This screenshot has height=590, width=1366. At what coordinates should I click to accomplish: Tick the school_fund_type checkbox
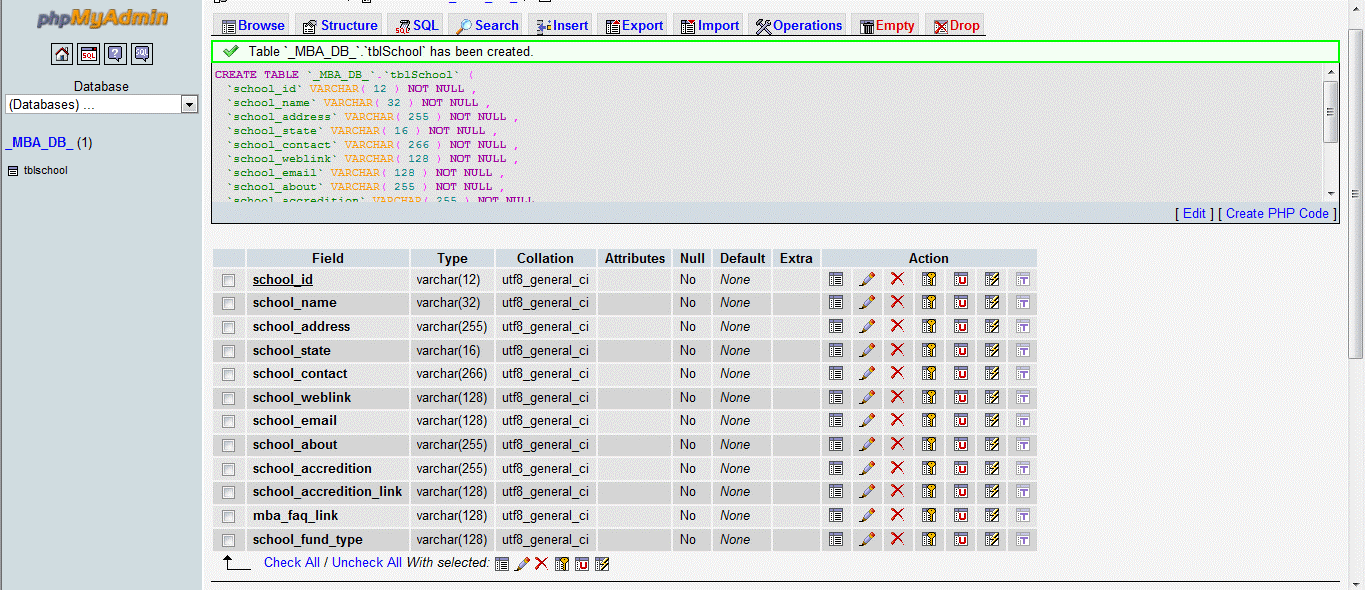229,540
